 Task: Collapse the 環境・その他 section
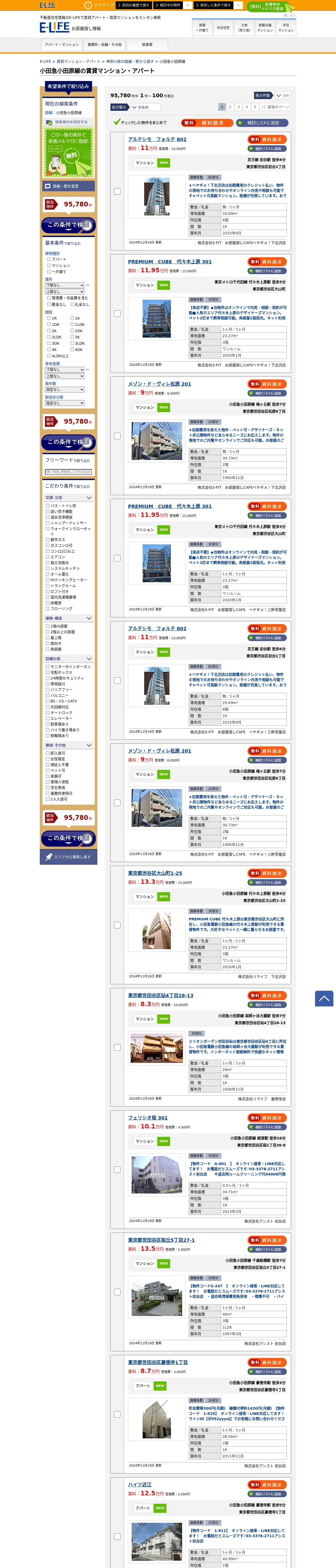tap(68, 745)
